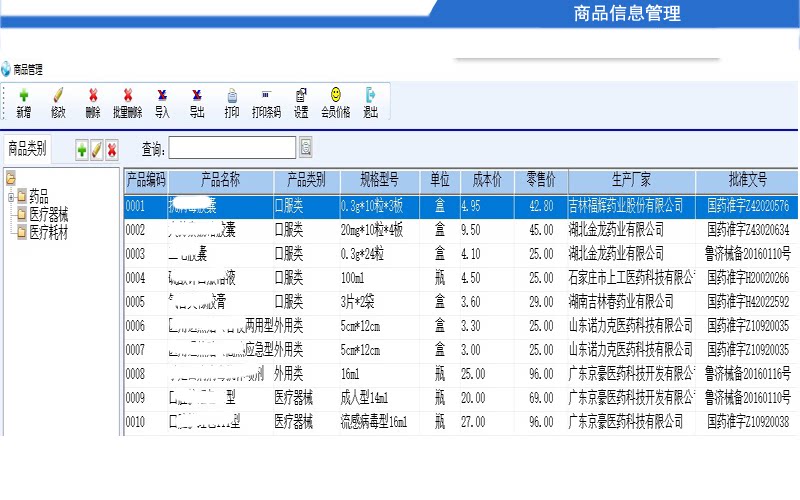The image size is (800, 500).
Task: Sort by the 规格型号 column header
Action: point(379,181)
